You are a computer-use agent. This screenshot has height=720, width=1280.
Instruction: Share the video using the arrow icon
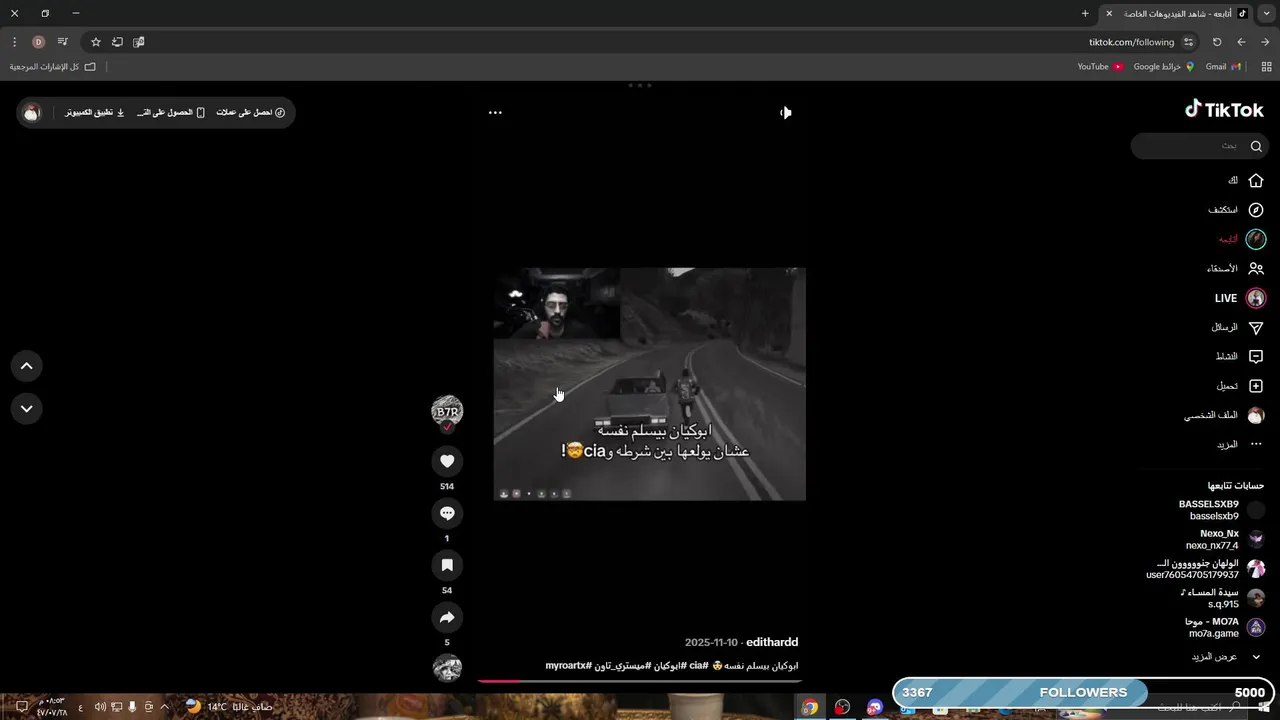coord(447,617)
